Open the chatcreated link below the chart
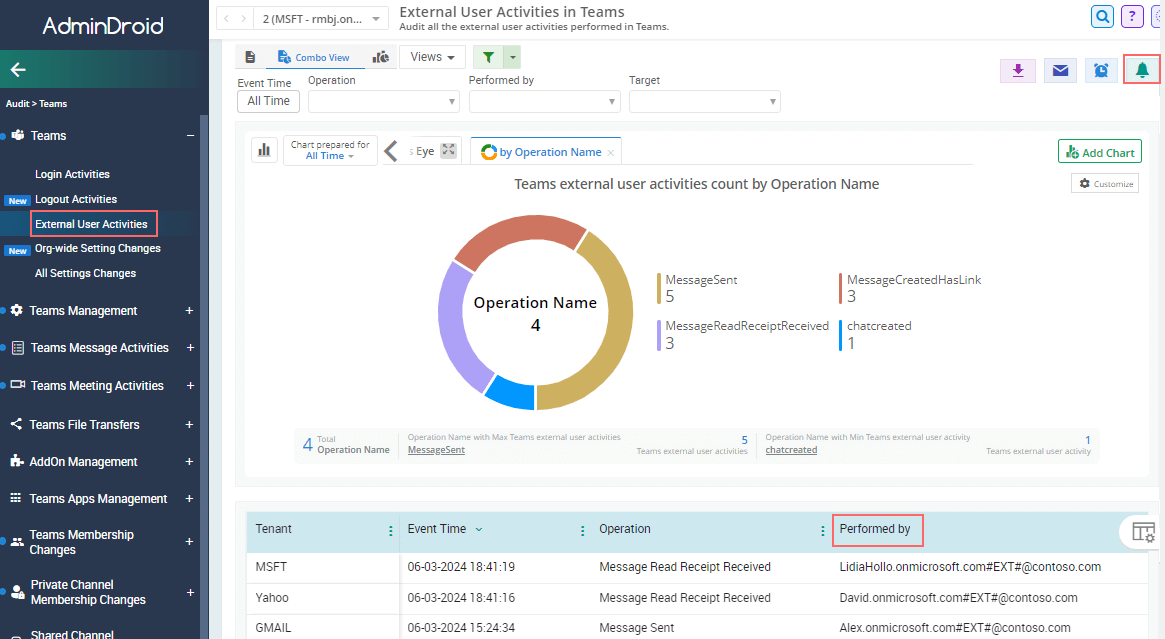 tap(790, 449)
